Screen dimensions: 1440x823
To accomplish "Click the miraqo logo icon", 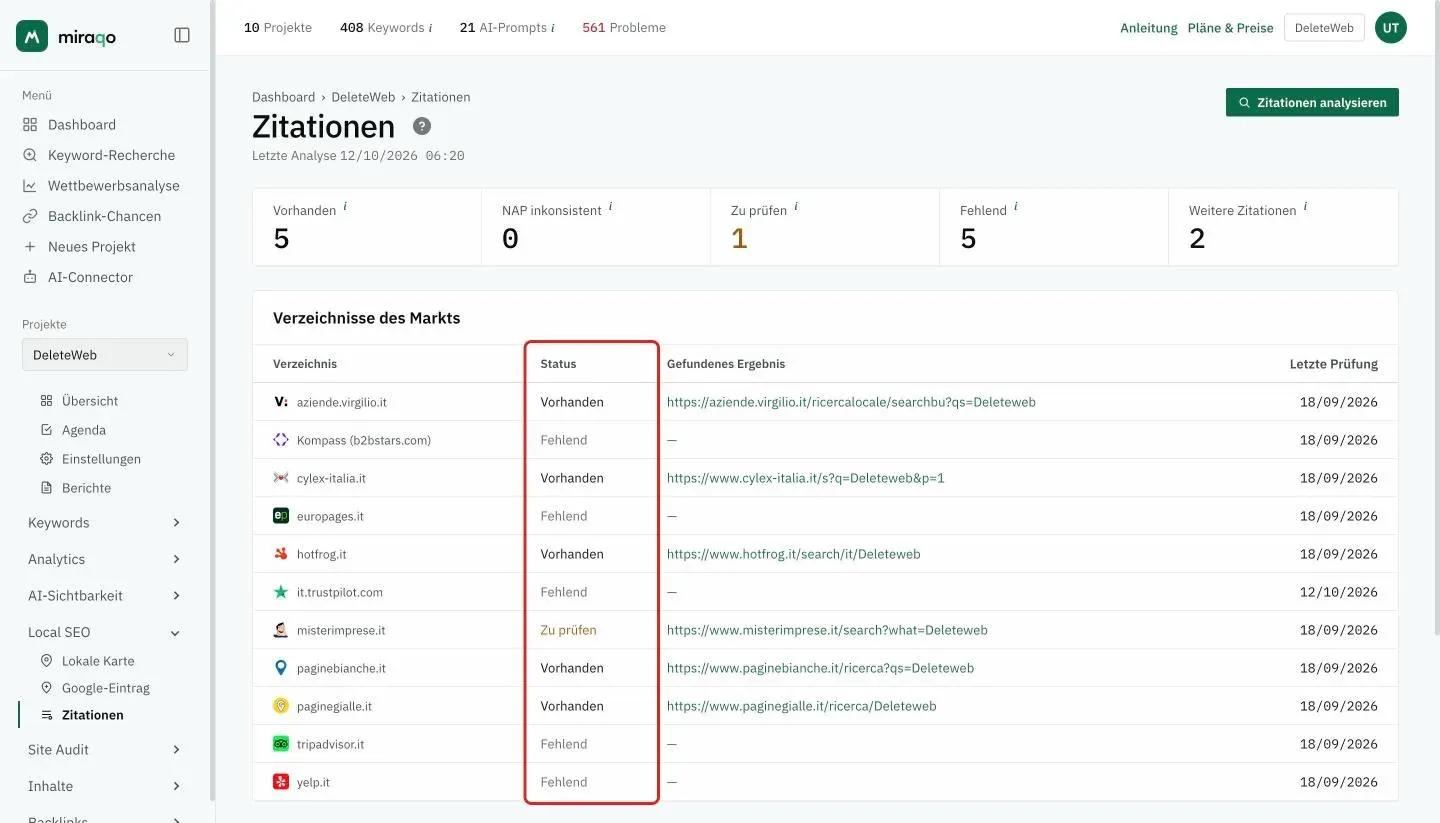I will (32, 36).
